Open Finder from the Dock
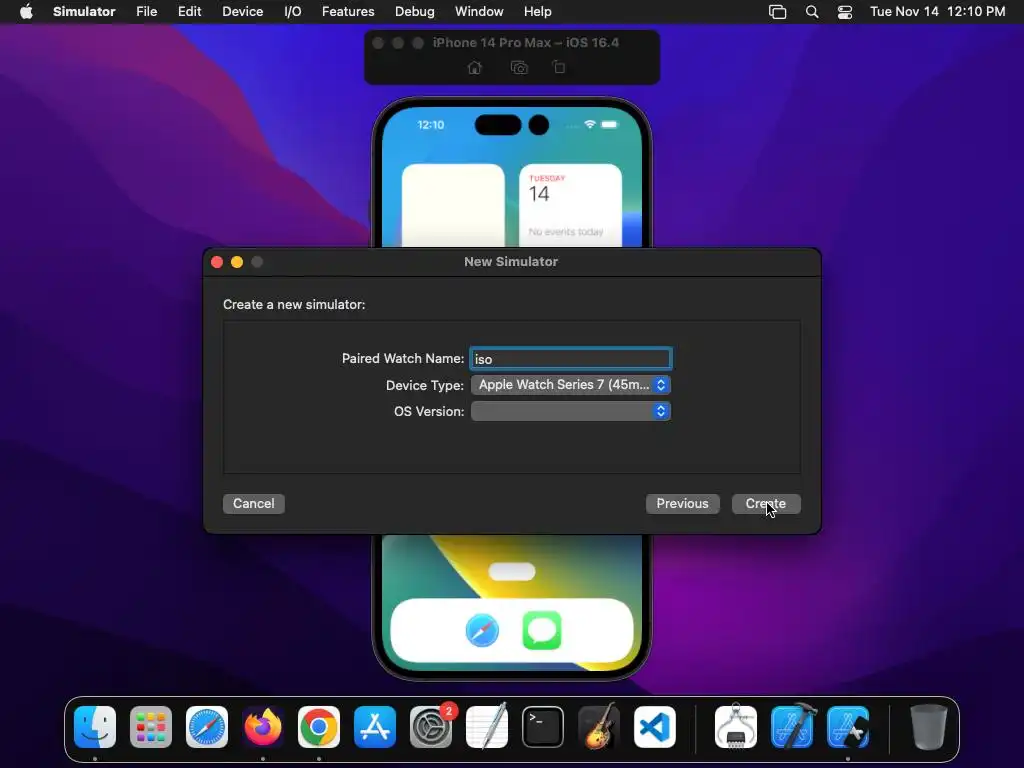 pos(95,727)
